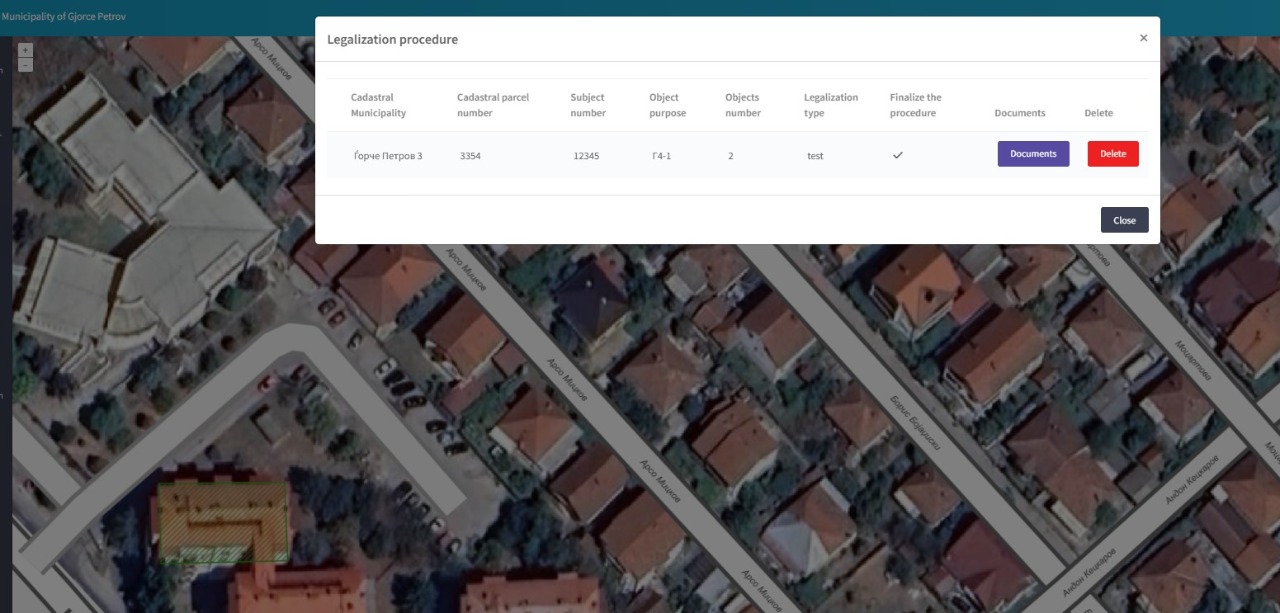
Task: Open Documents for parcel 3354
Action: pyautogui.click(x=1033, y=154)
